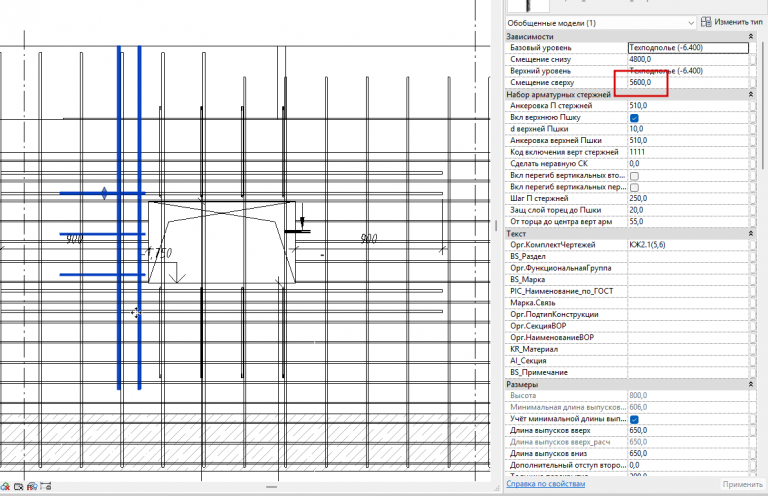The width and height of the screenshot is (768, 496).
Task: Collapse the Зависимости section
Action: [750, 36]
